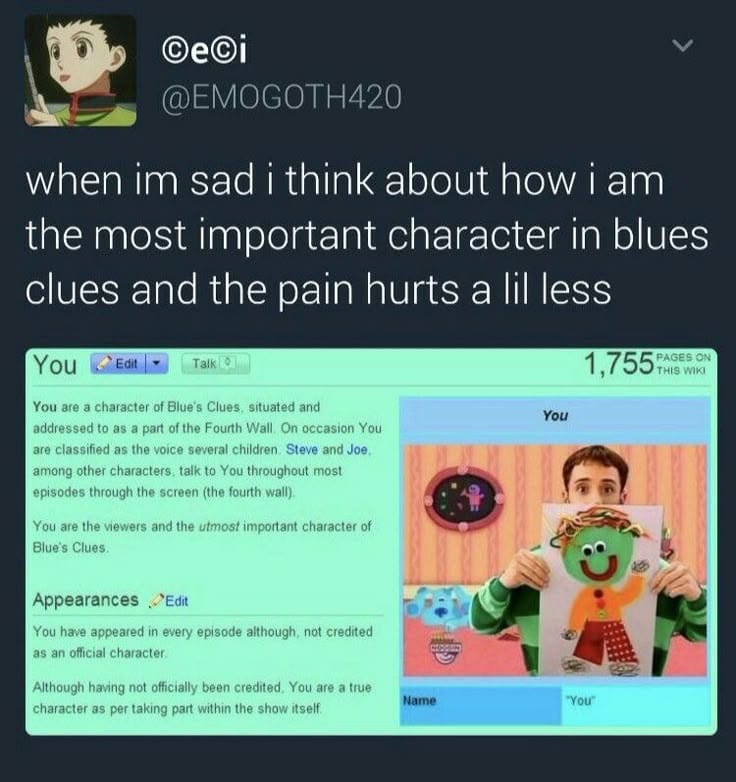
Task: Expand the Edit button dropdown arrow
Action: click(x=157, y=364)
